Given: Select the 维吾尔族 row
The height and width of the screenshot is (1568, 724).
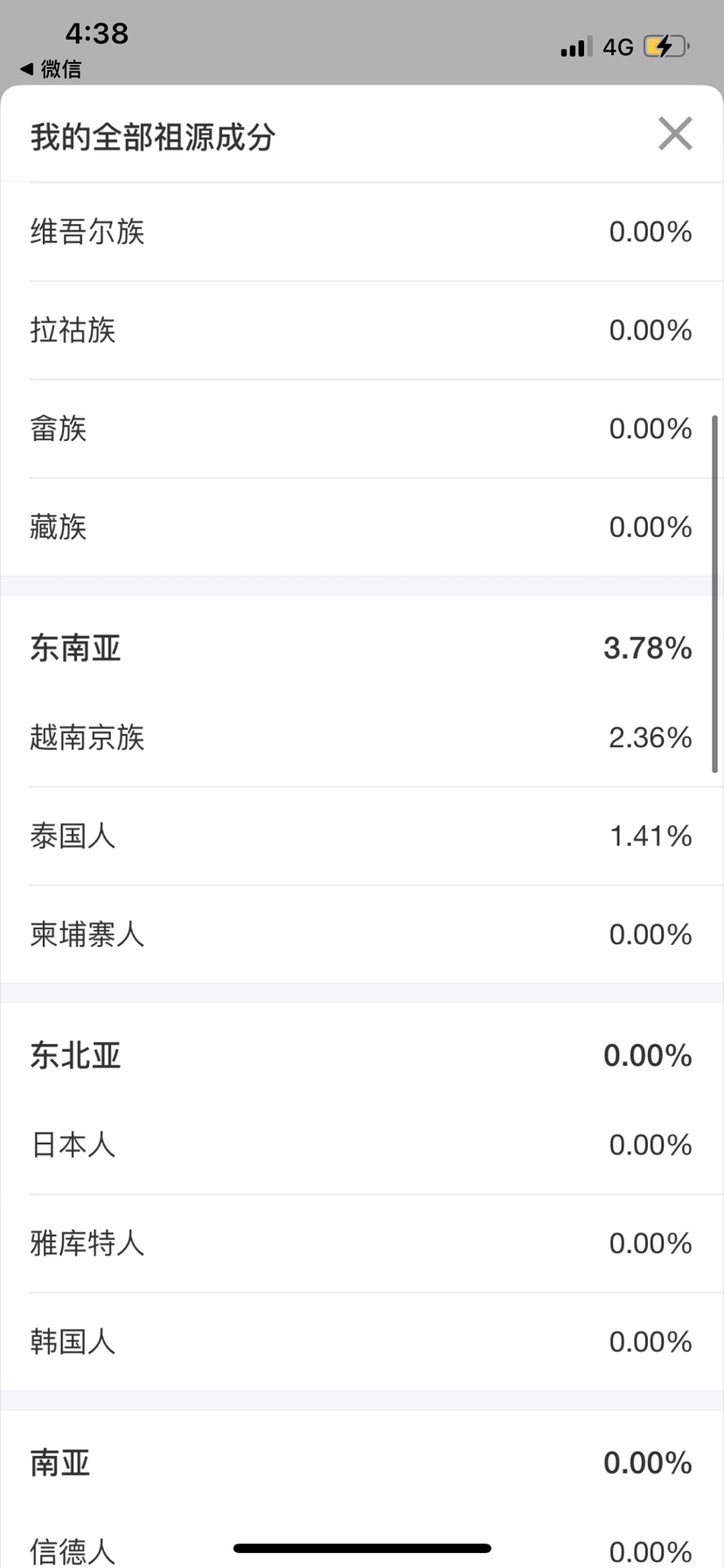Looking at the screenshot, I should [x=362, y=232].
